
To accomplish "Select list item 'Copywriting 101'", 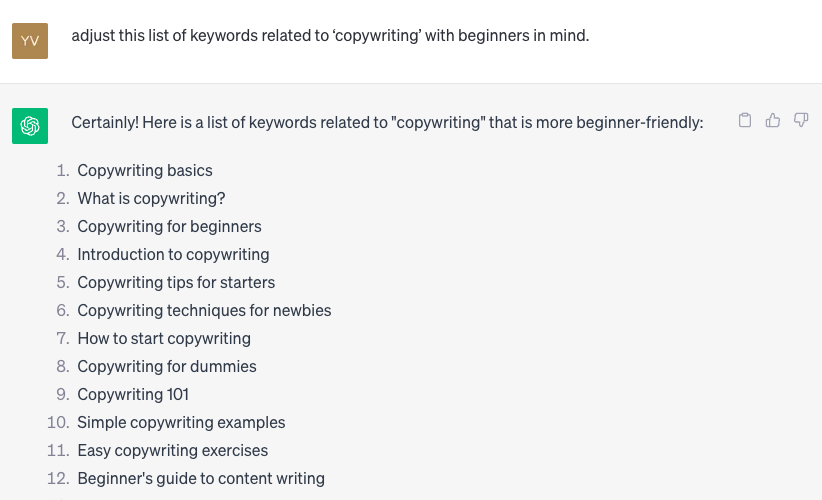I will [133, 394].
